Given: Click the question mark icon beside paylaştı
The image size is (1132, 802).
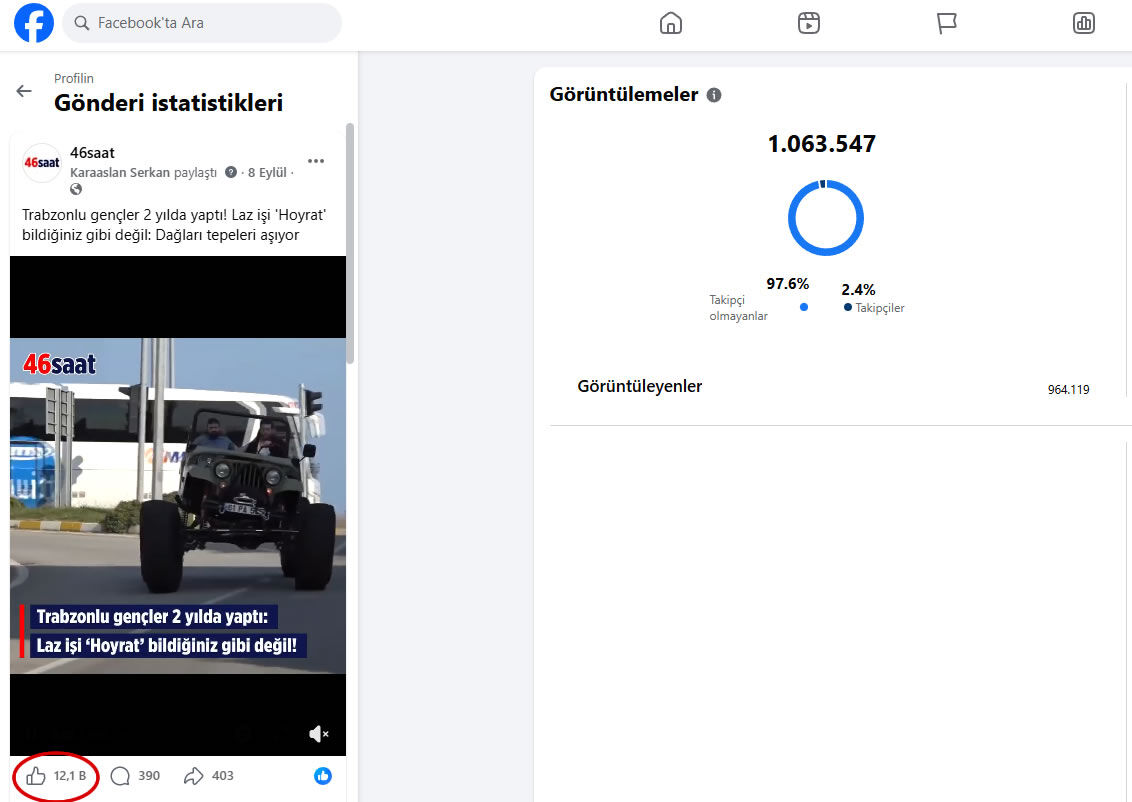Looking at the screenshot, I should coord(231,173).
